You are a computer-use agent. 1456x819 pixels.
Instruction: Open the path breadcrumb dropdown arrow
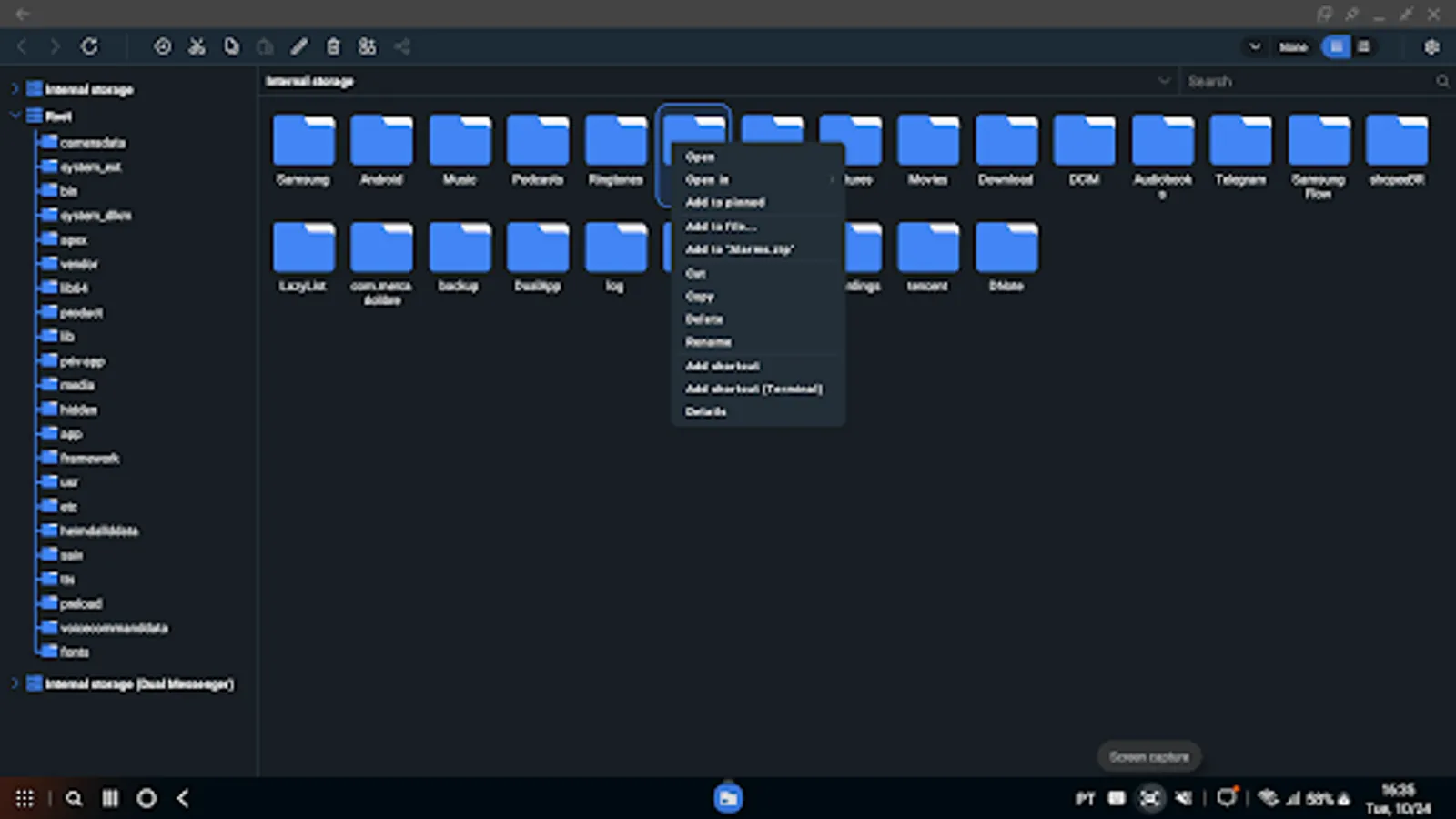tap(1164, 81)
